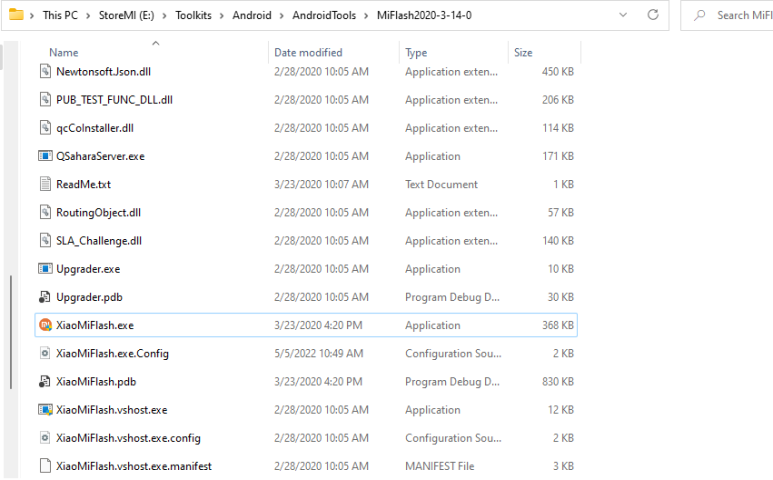Click the 450 KB size cell
Screen dimensions: 773x480
(x=558, y=71)
